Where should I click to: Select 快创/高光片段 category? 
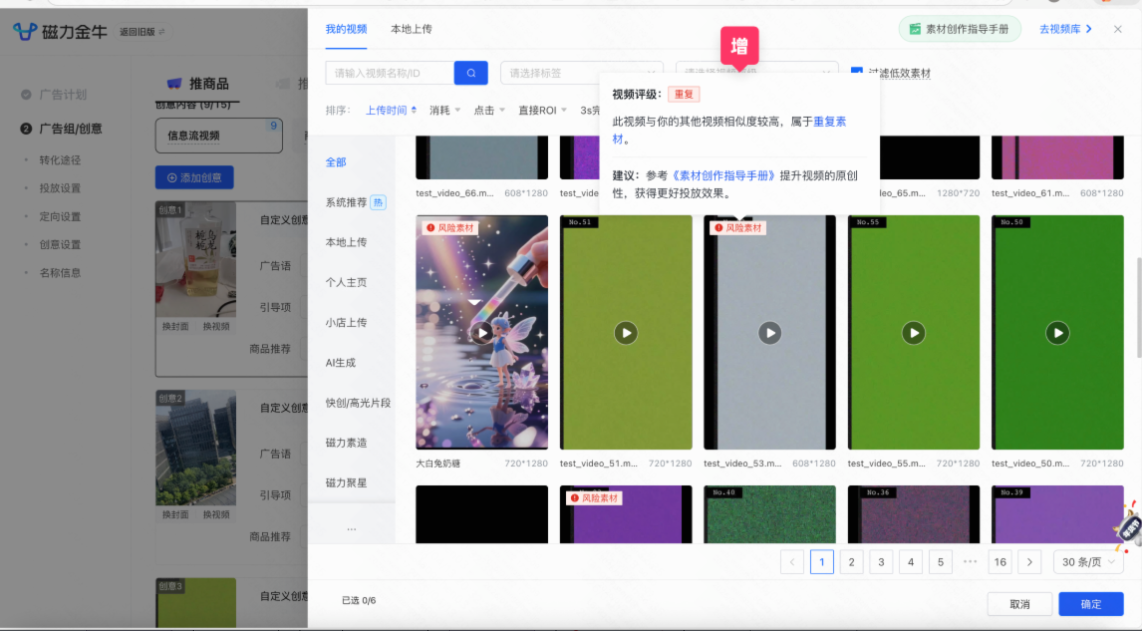coord(358,402)
